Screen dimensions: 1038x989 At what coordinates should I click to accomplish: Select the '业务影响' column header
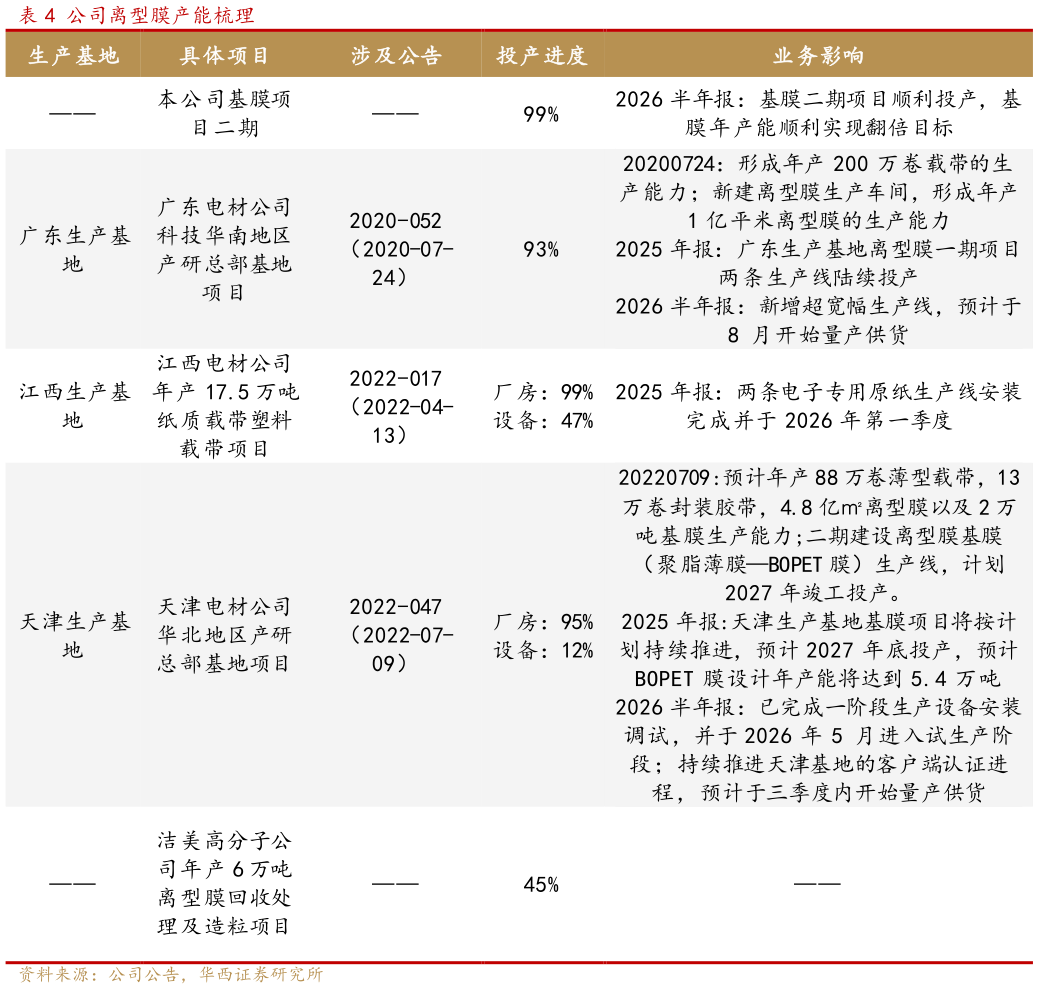pyautogui.click(x=818, y=56)
